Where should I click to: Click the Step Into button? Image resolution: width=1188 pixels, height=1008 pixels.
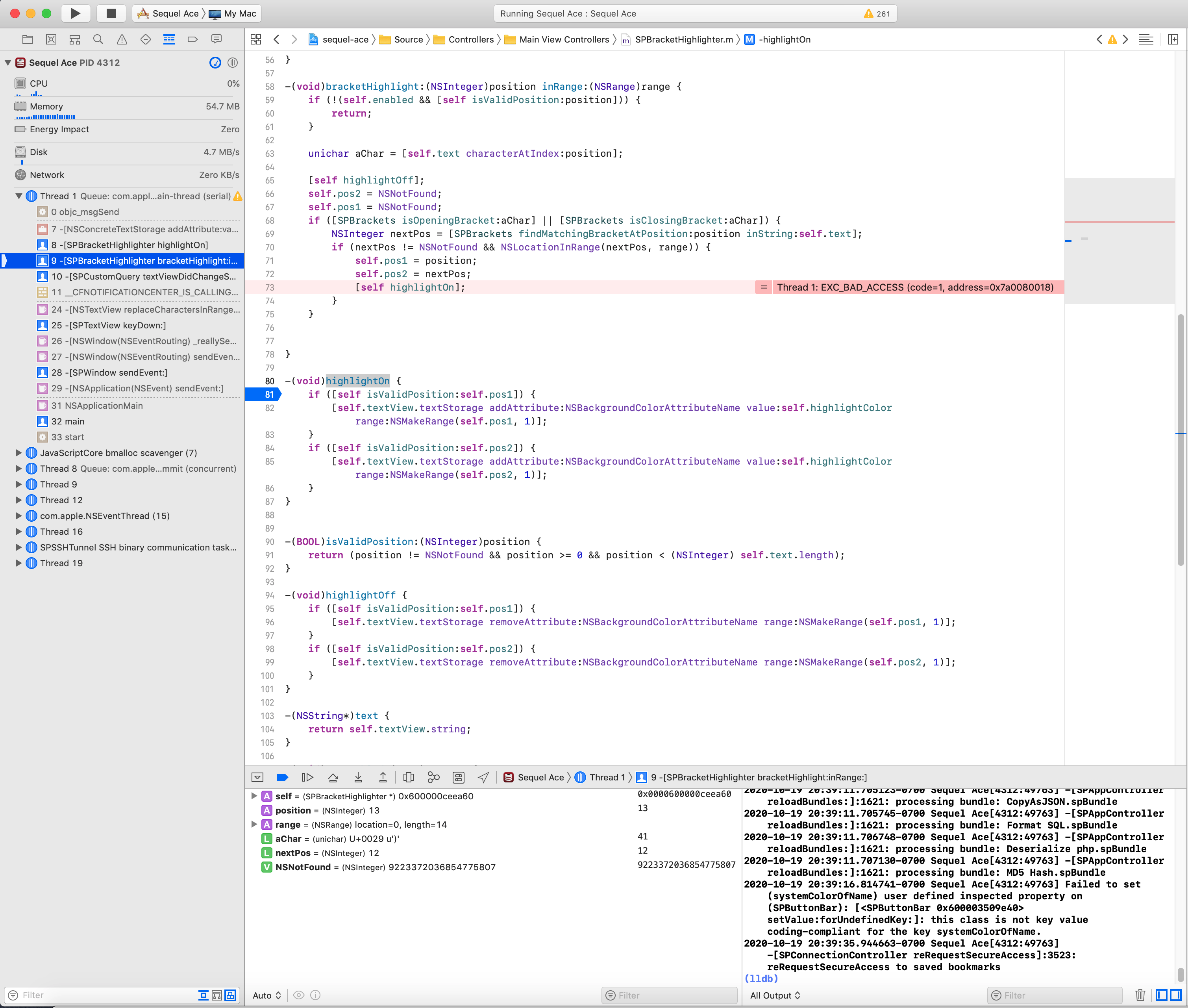pos(358,777)
